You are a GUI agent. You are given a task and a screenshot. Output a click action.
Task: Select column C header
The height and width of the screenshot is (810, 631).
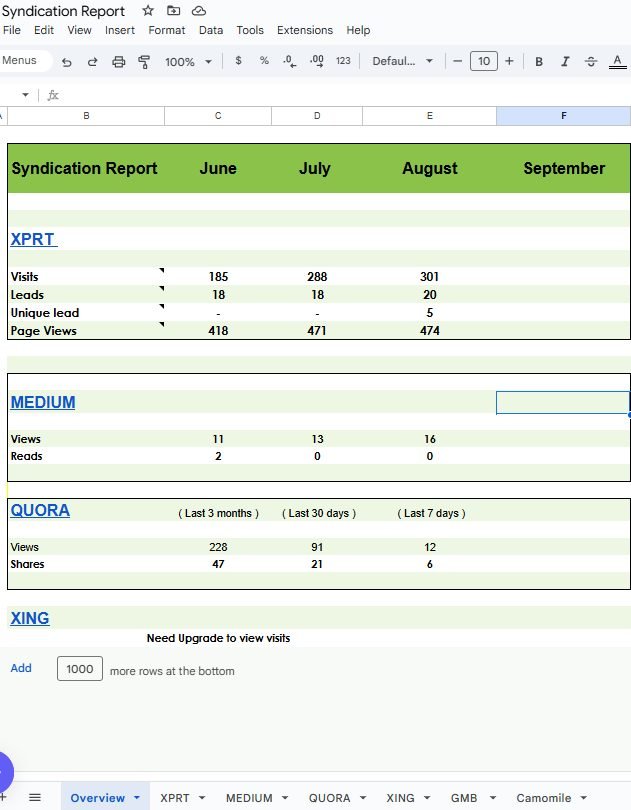(x=218, y=116)
